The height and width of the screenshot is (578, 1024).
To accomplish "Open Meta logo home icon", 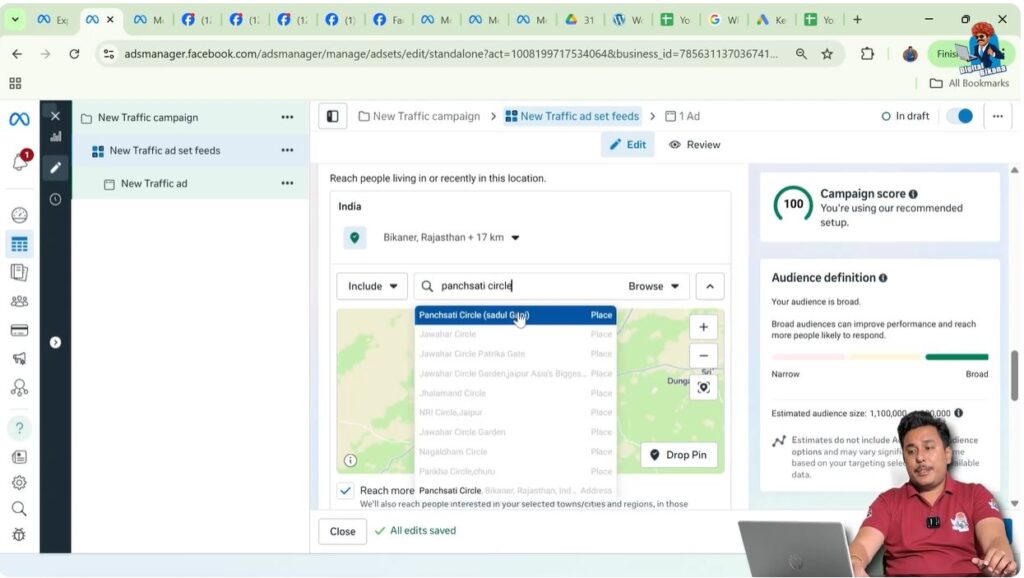I will (19, 119).
